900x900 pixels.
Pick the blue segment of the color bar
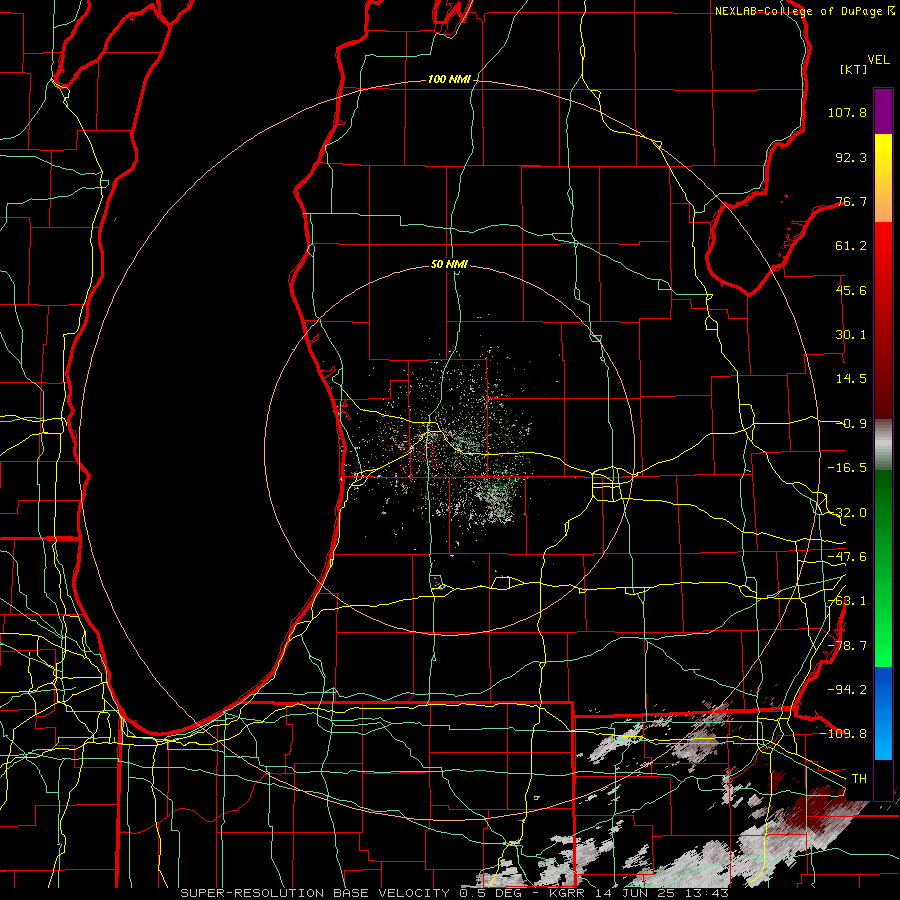pos(883,713)
